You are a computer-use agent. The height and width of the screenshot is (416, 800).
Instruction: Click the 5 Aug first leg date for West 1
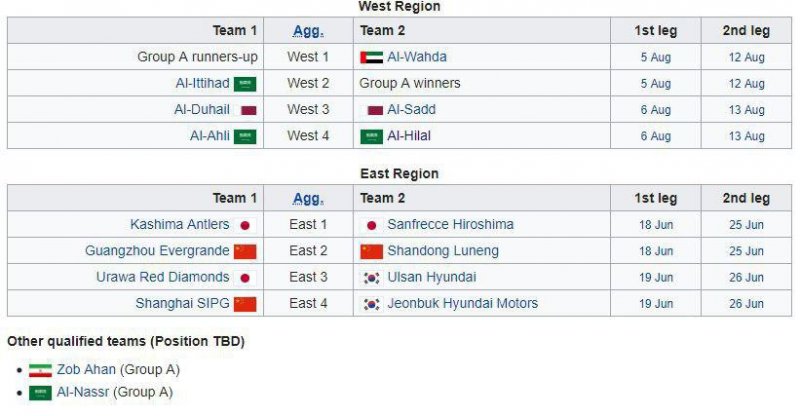pos(656,58)
